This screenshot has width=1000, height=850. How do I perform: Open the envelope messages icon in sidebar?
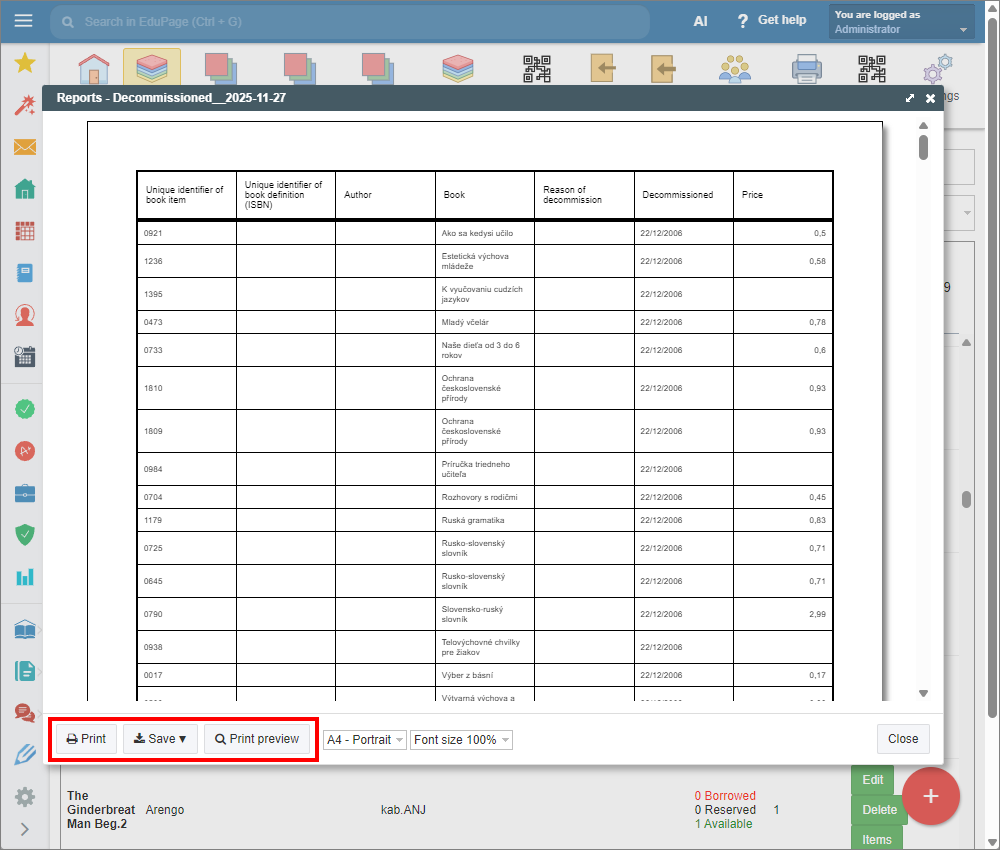tap(25, 148)
